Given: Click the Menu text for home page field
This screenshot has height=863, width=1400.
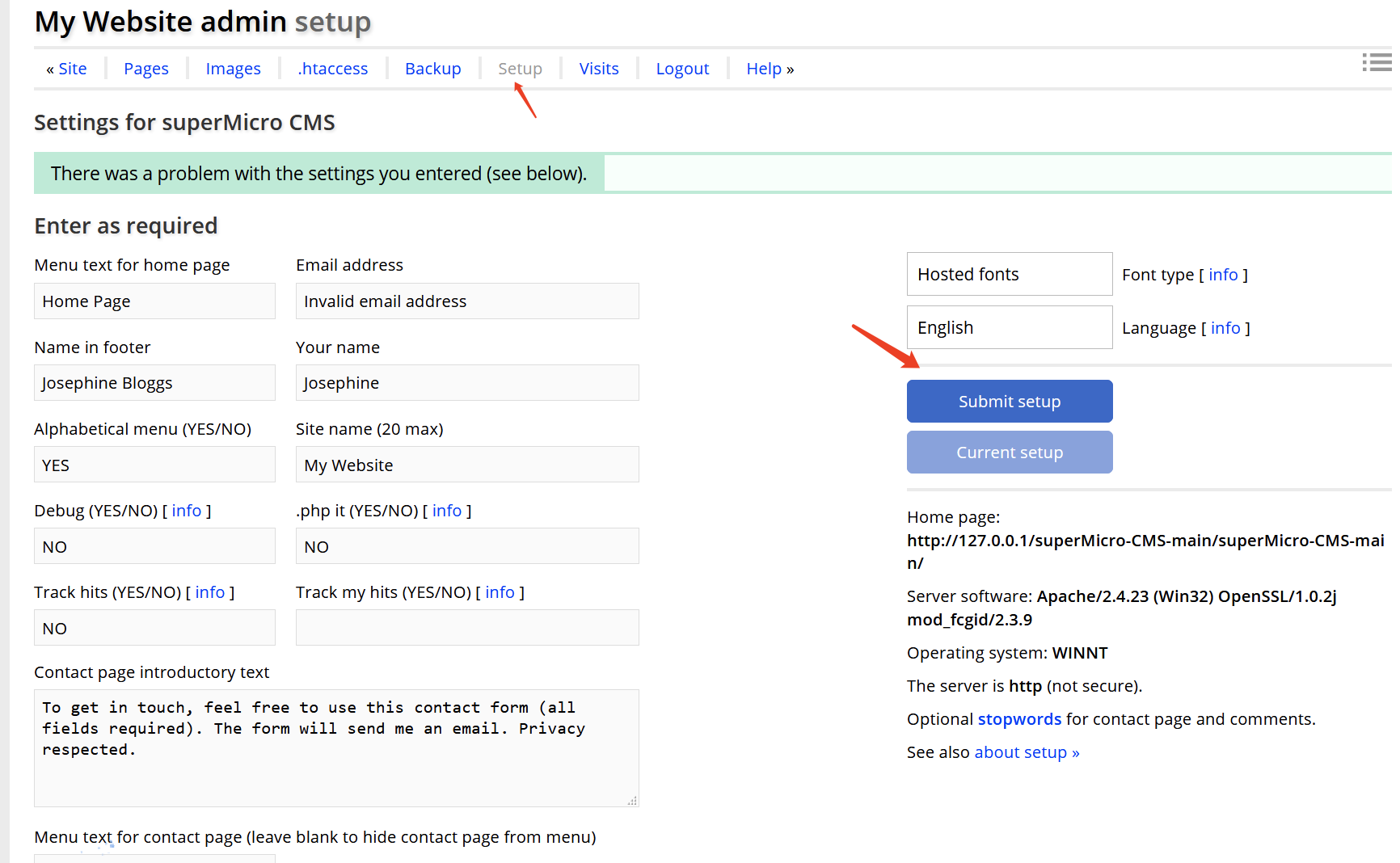Looking at the screenshot, I should (x=154, y=301).
